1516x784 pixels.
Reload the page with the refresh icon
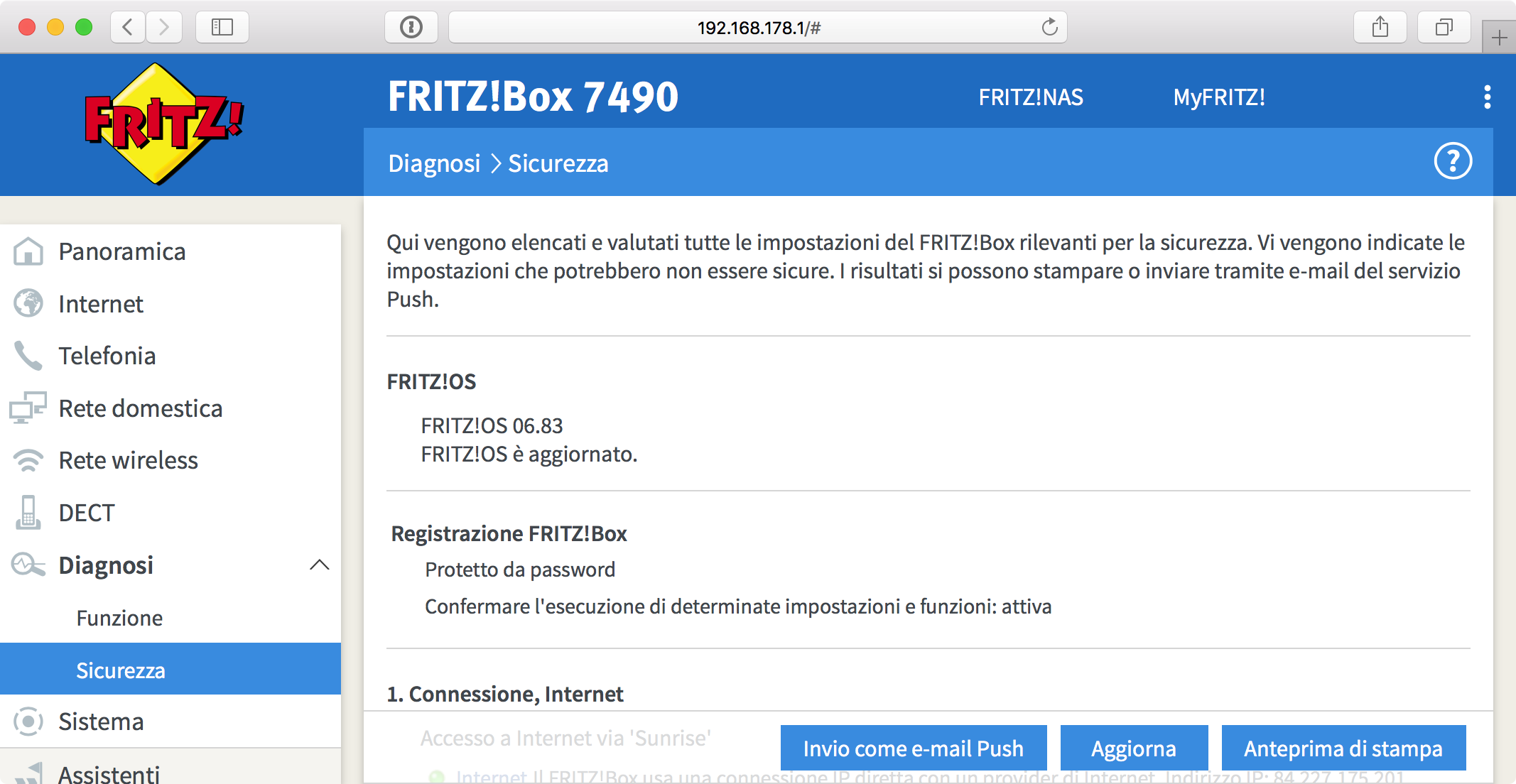(1049, 28)
